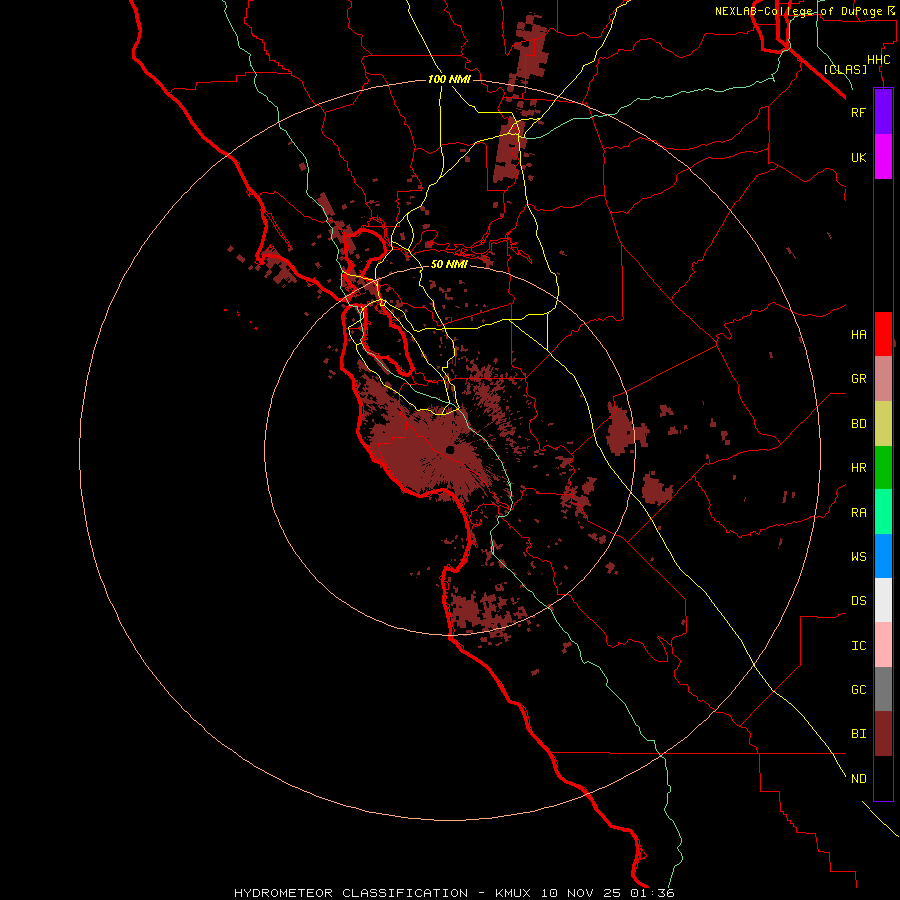900x900 pixels.
Task: Click the DS white legend swatch
Action: coord(883,600)
